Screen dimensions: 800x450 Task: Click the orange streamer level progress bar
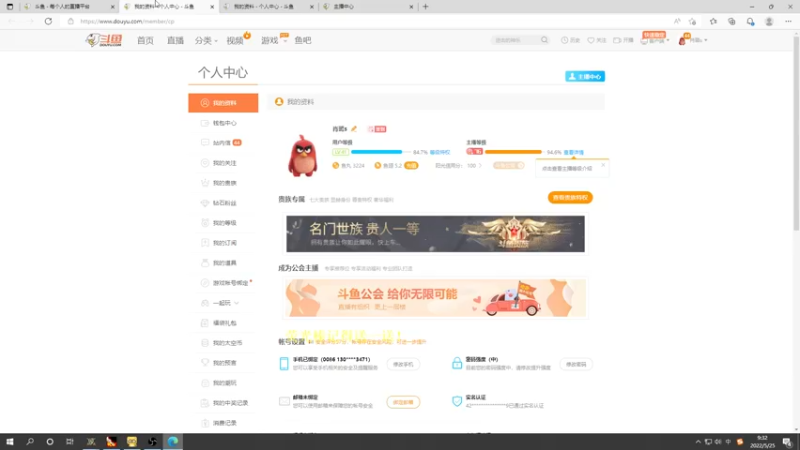pos(514,152)
